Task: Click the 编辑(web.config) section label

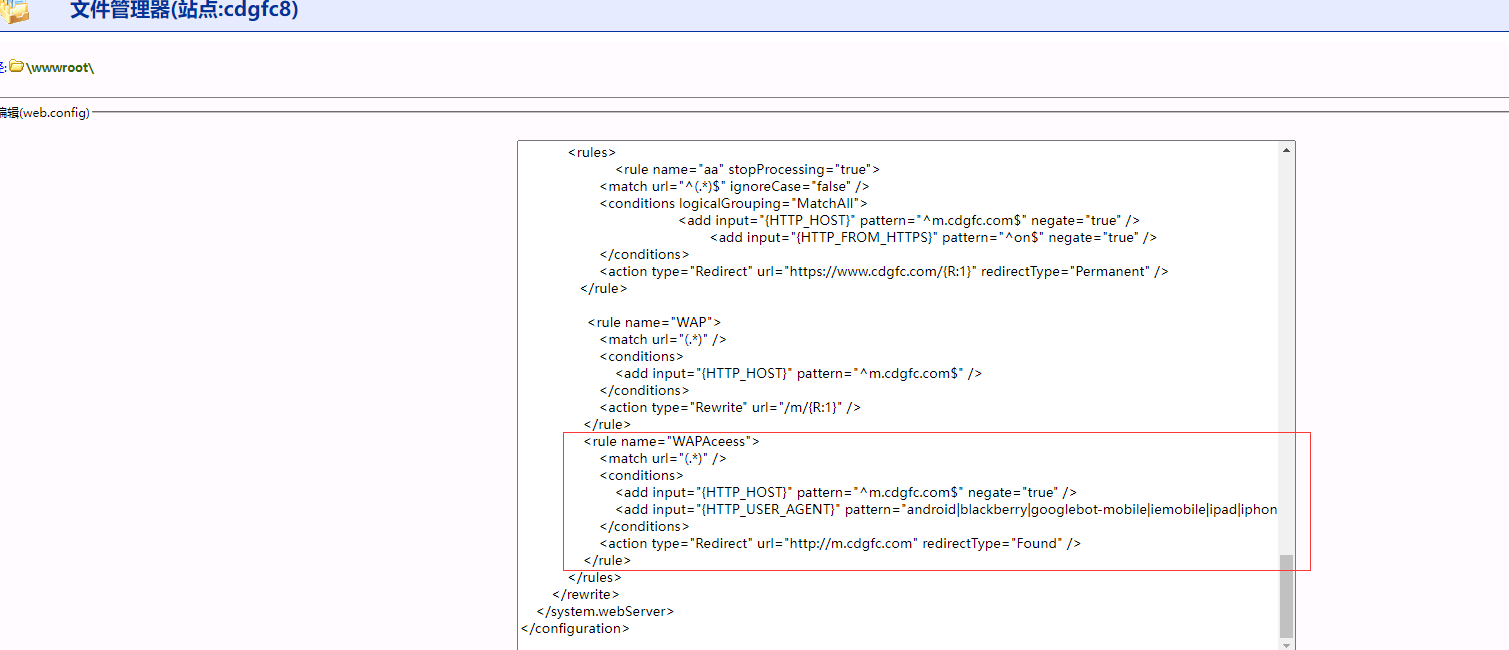Action: [x=45, y=113]
